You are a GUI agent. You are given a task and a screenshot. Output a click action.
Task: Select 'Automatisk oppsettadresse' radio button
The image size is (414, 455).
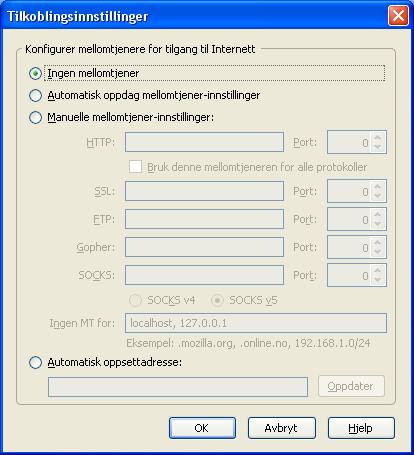tap(35, 362)
